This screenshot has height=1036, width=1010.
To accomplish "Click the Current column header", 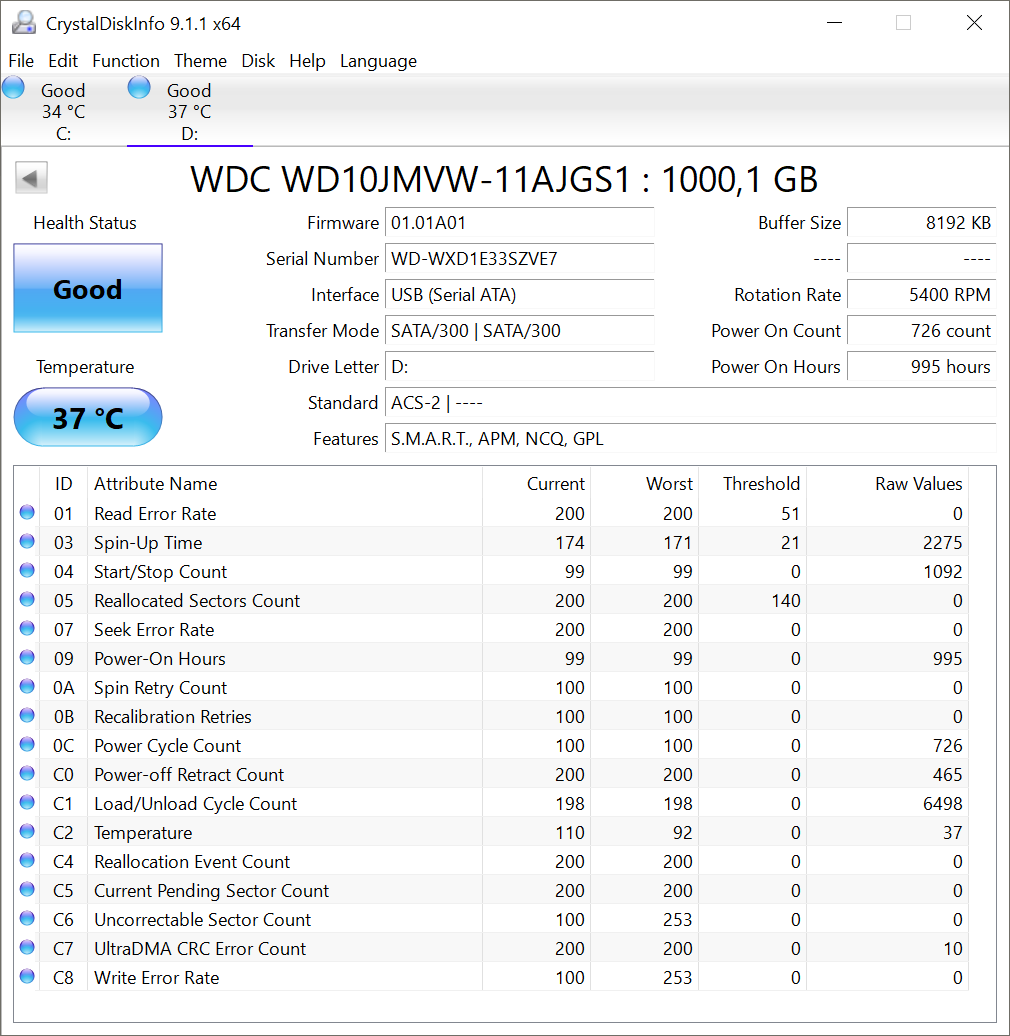I will click(x=536, y=484).
